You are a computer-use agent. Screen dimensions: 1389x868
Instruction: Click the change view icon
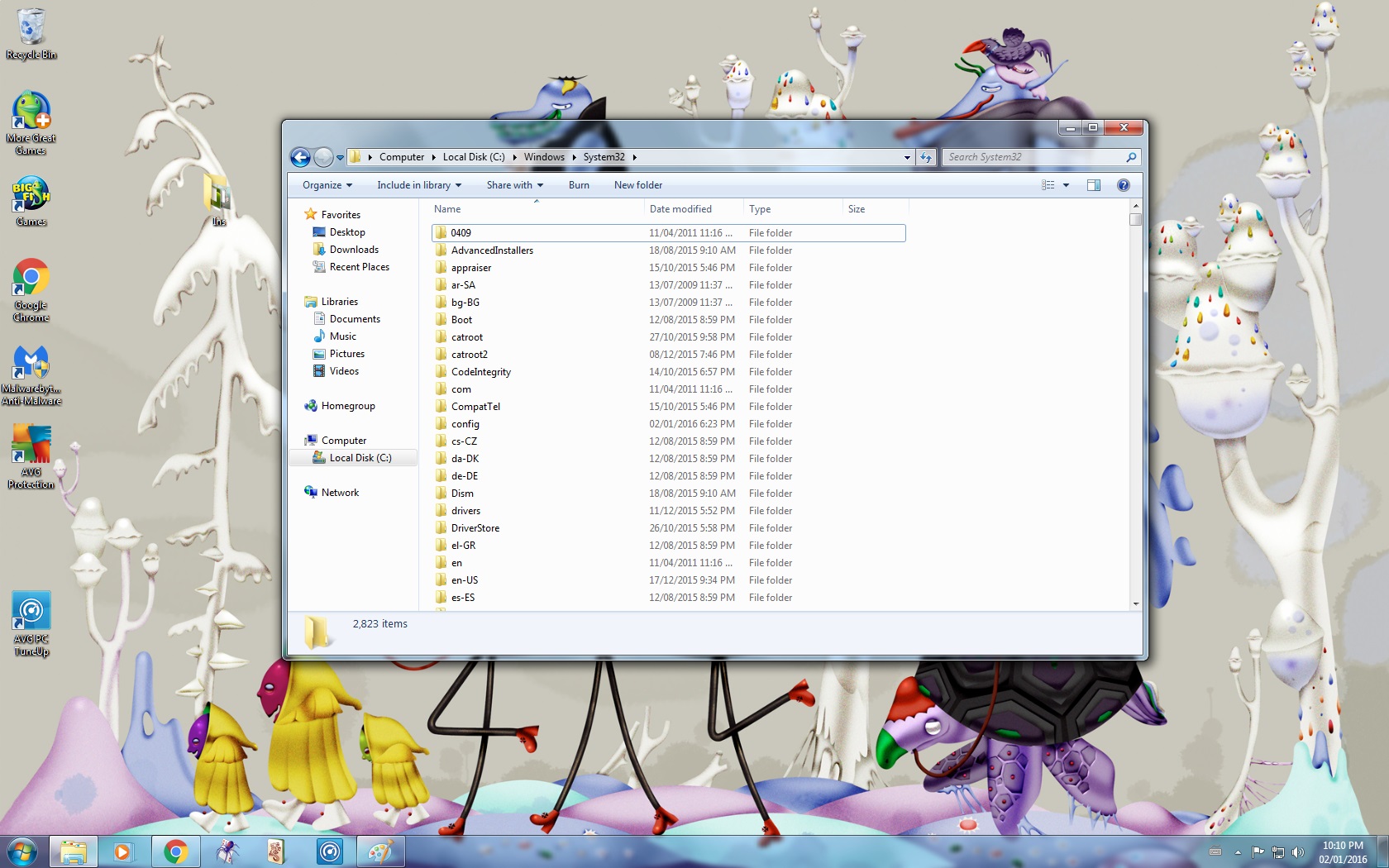pyautogui.click(x=1048, y=185)
